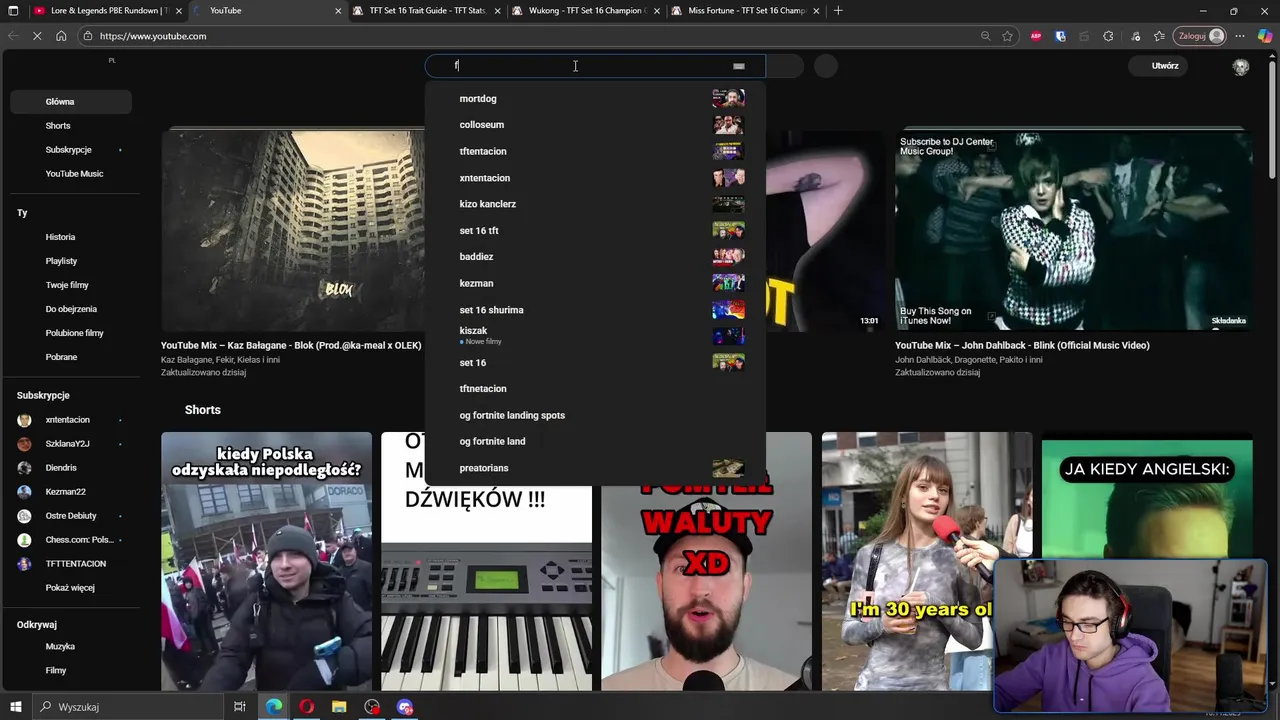This screenshot has width=1280, height=720.
Task: Open YouTube Music in sidebar
Action: 70,174
